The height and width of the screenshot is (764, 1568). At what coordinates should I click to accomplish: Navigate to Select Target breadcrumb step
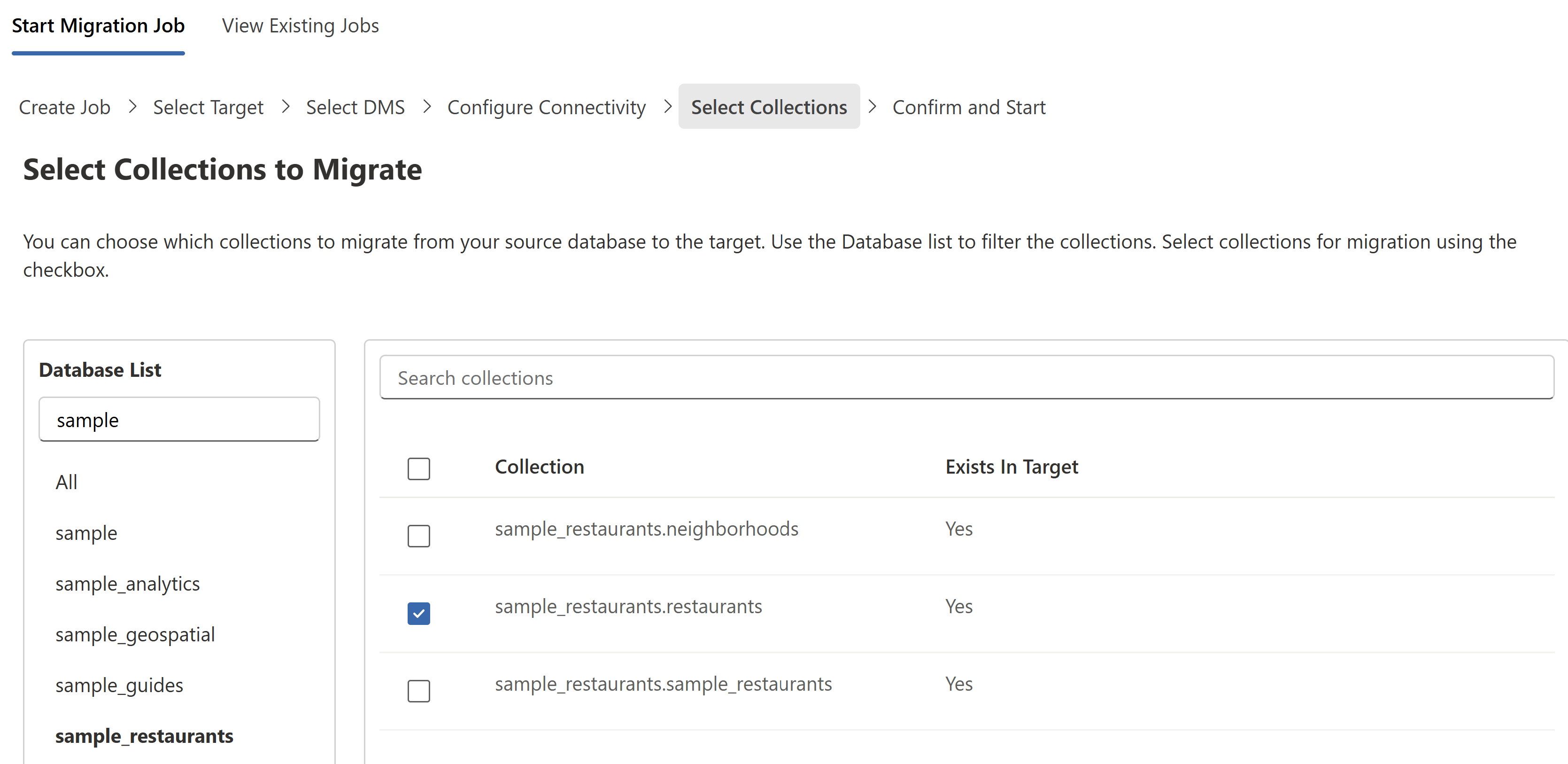(208, 107)
